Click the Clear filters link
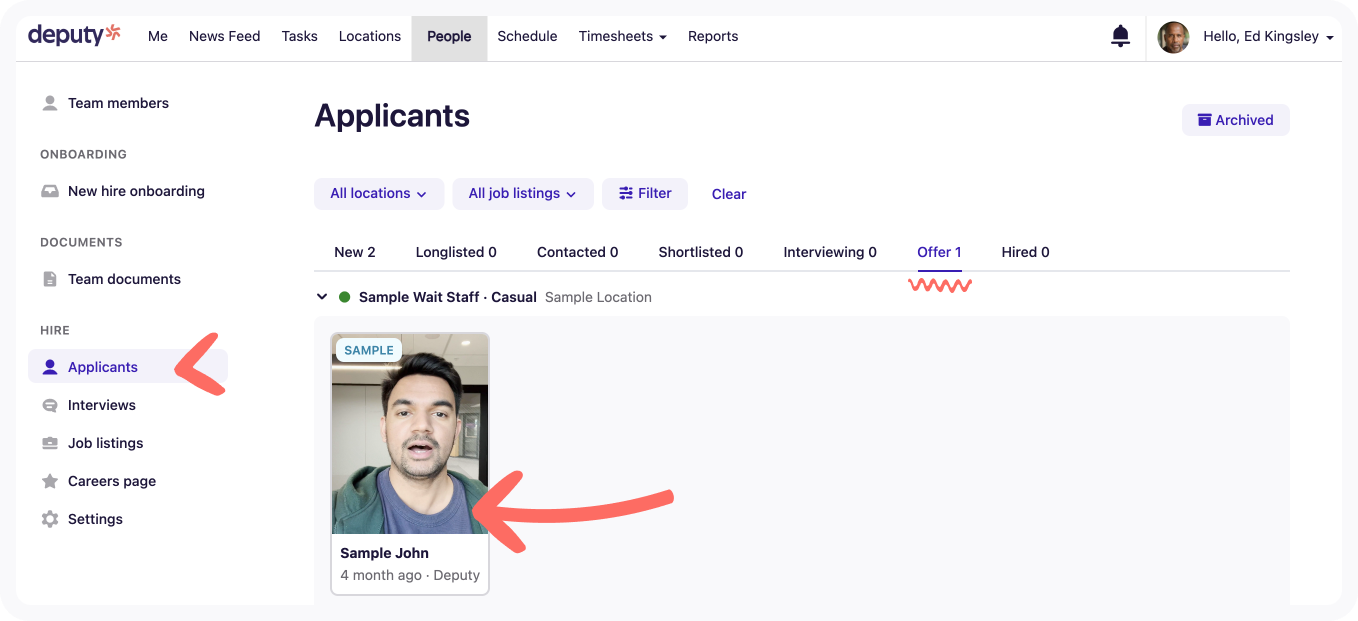The width and height of the screenshot is (1358, 621). 729,194
